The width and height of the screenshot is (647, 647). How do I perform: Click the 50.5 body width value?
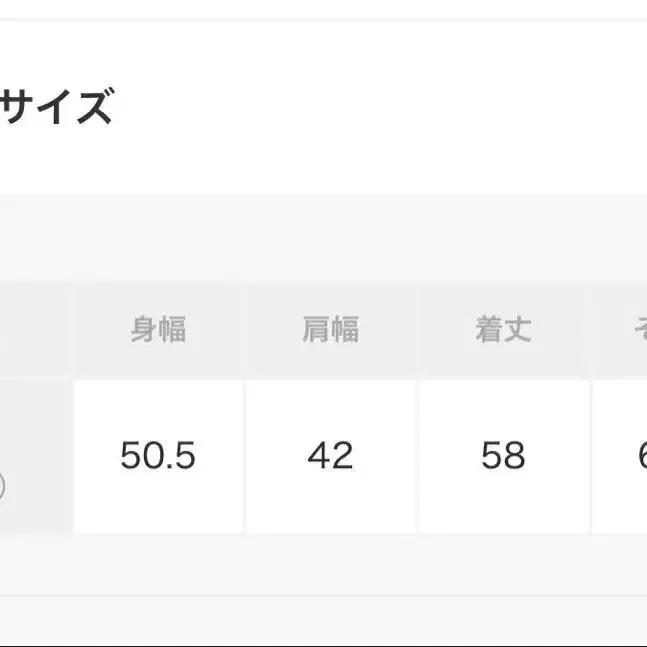158,456
